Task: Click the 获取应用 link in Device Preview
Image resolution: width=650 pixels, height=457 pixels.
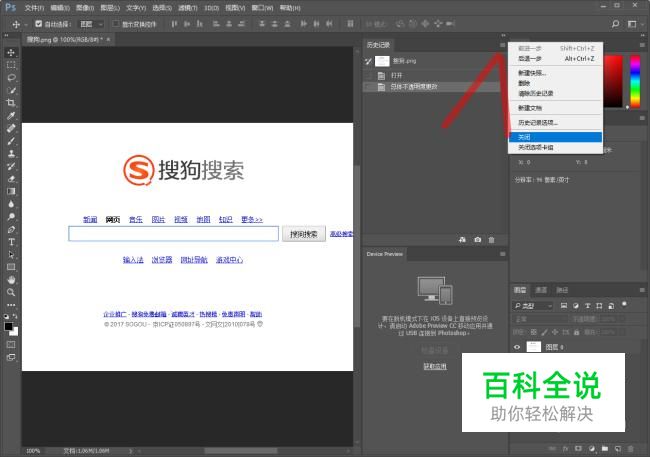Action: click(435, 366)
